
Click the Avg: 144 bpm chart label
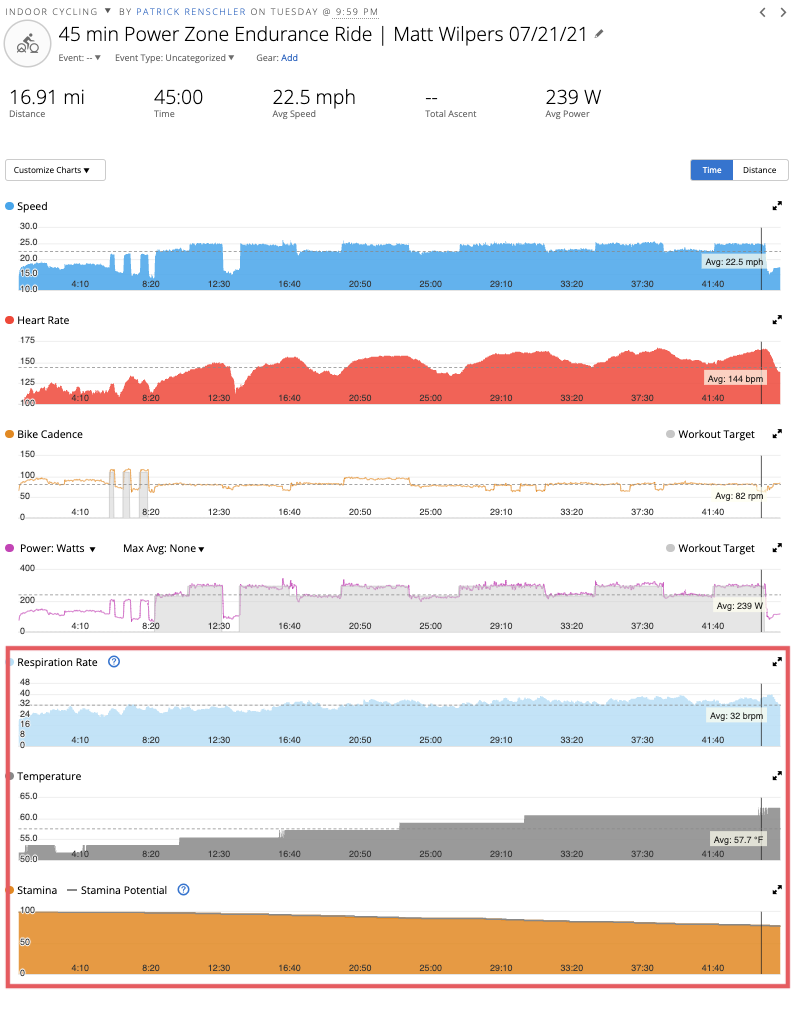pyautogui.click(x=735, y=379)
